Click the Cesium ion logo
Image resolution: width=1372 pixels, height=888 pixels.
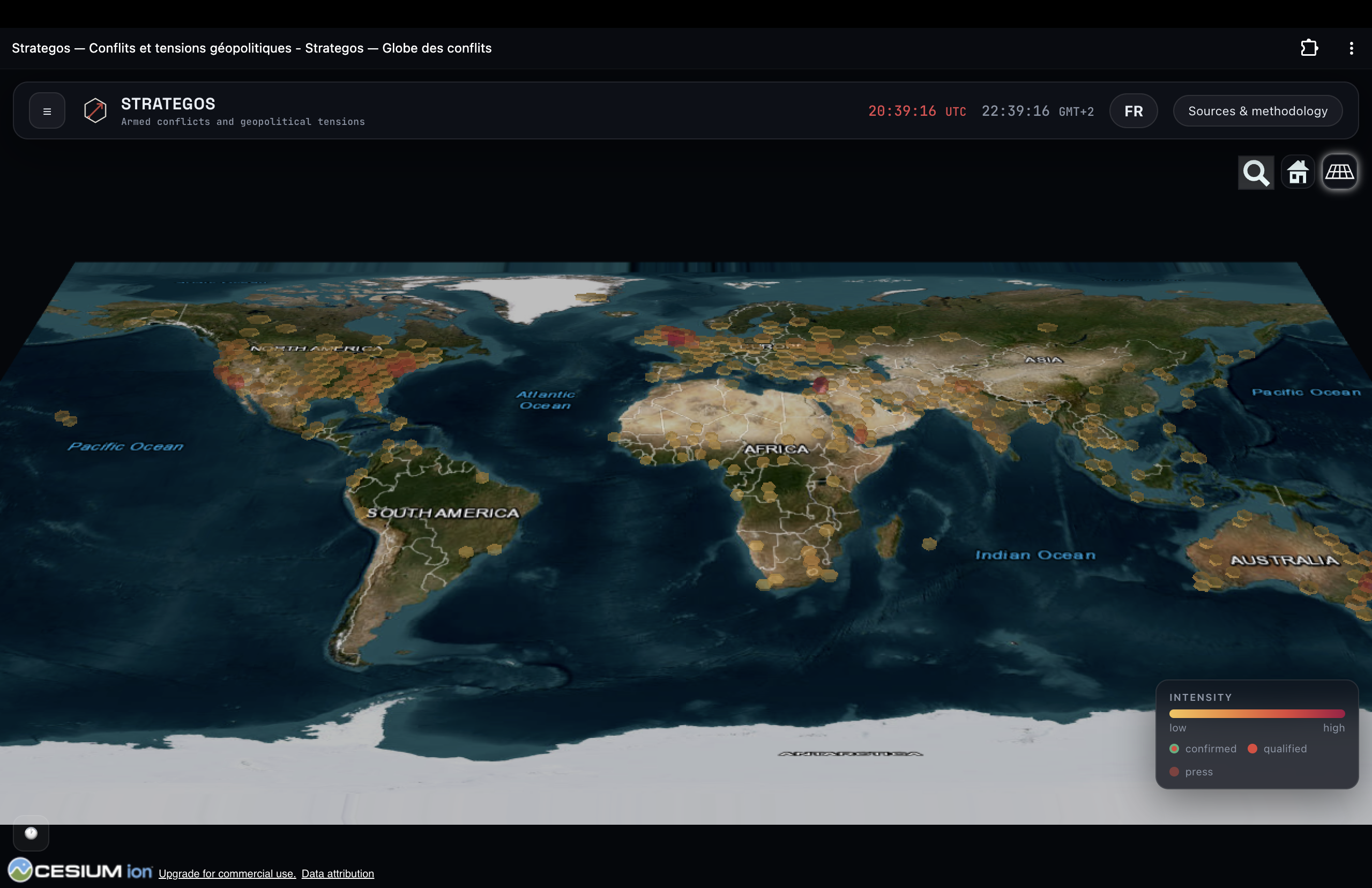[x=80, y=870]
